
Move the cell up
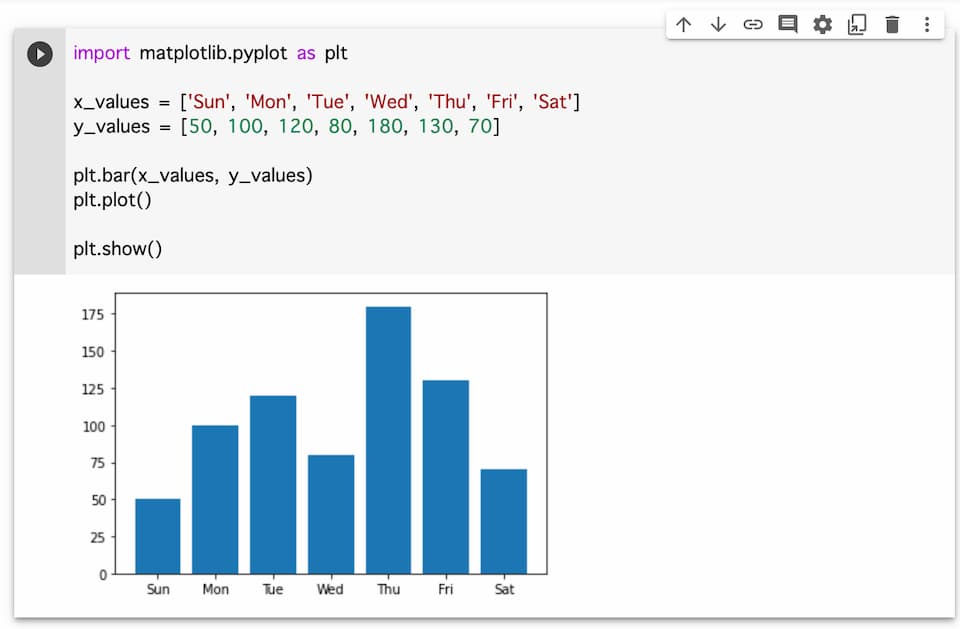[684, 25]
